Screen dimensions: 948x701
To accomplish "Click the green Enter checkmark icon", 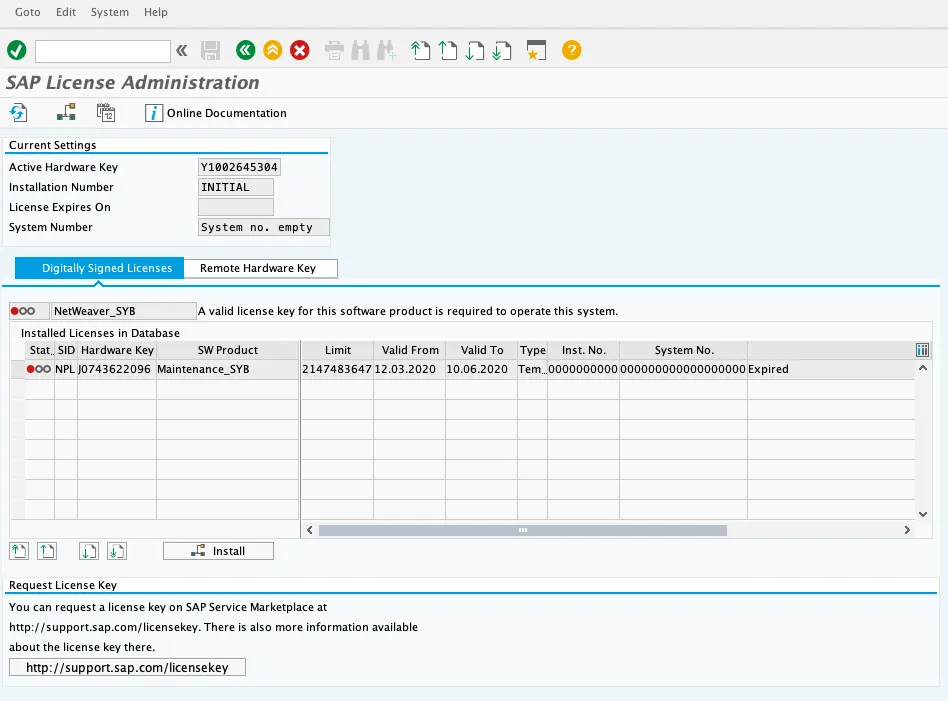I will pos(16,50).
